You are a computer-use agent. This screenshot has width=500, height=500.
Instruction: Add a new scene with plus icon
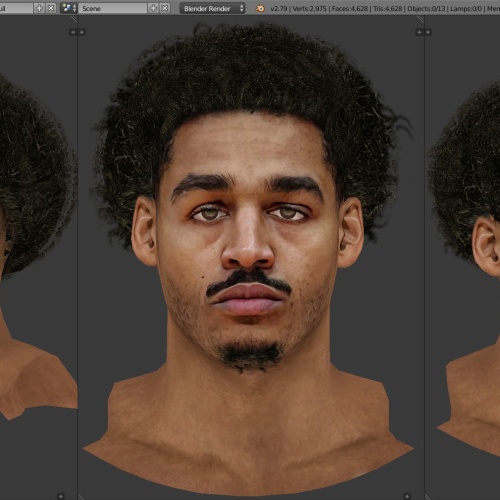tap(153, 8)
